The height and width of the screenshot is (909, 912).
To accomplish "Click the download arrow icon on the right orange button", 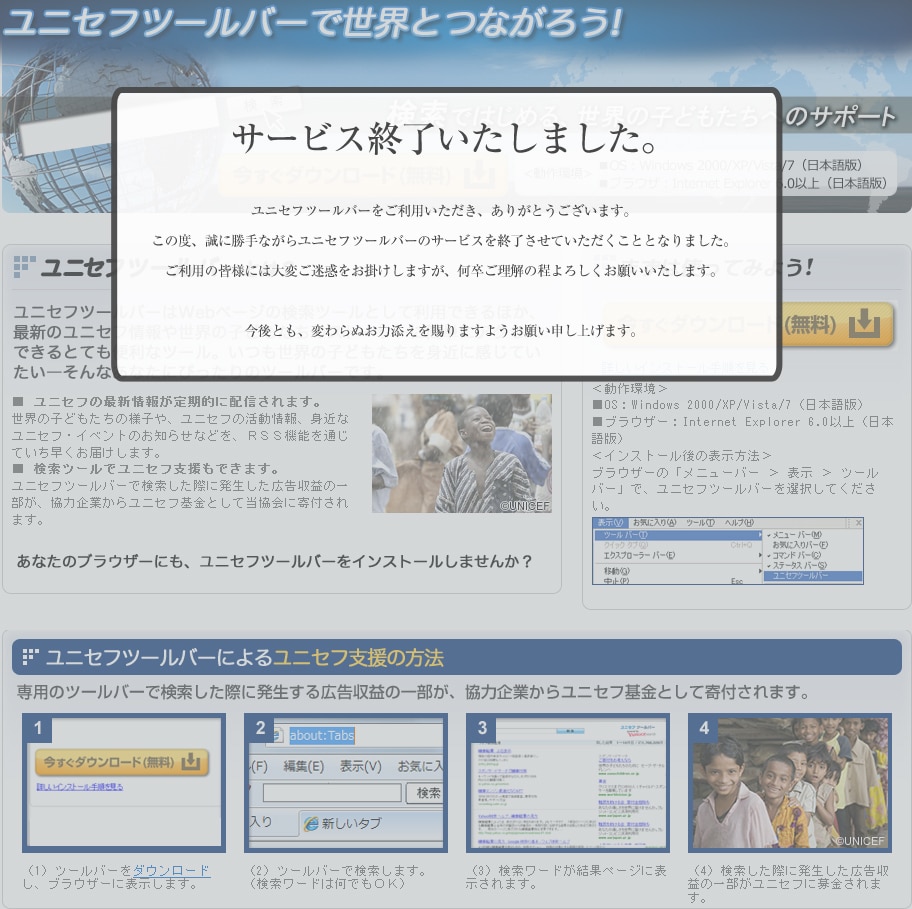I will click(x=863, y=325).
